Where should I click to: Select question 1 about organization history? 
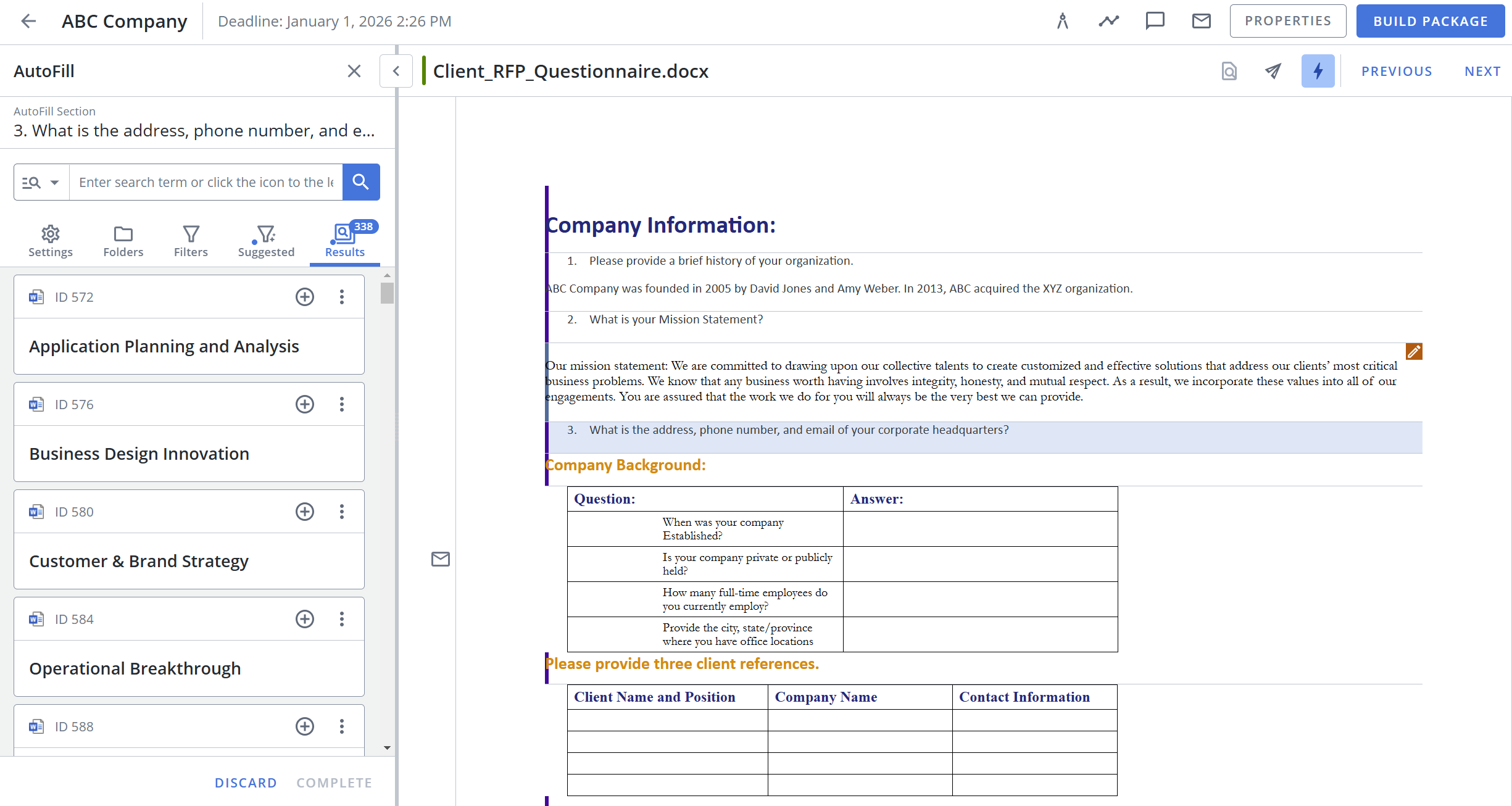click(721, 261)
